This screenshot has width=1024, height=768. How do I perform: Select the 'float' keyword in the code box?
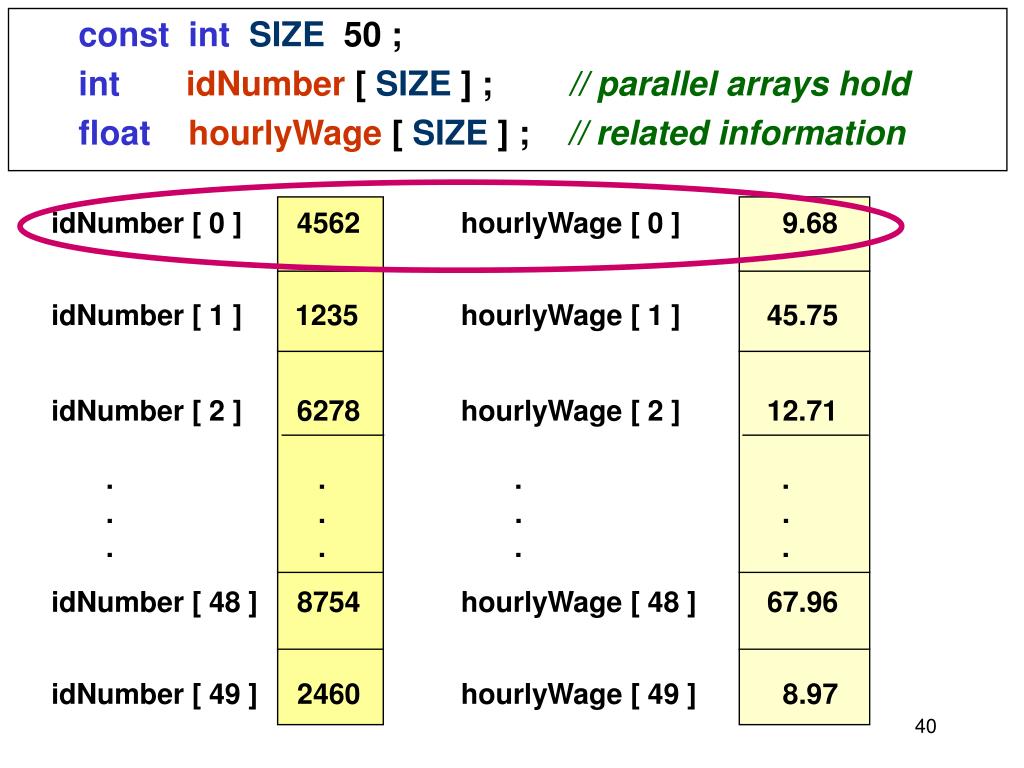[114, 133]
